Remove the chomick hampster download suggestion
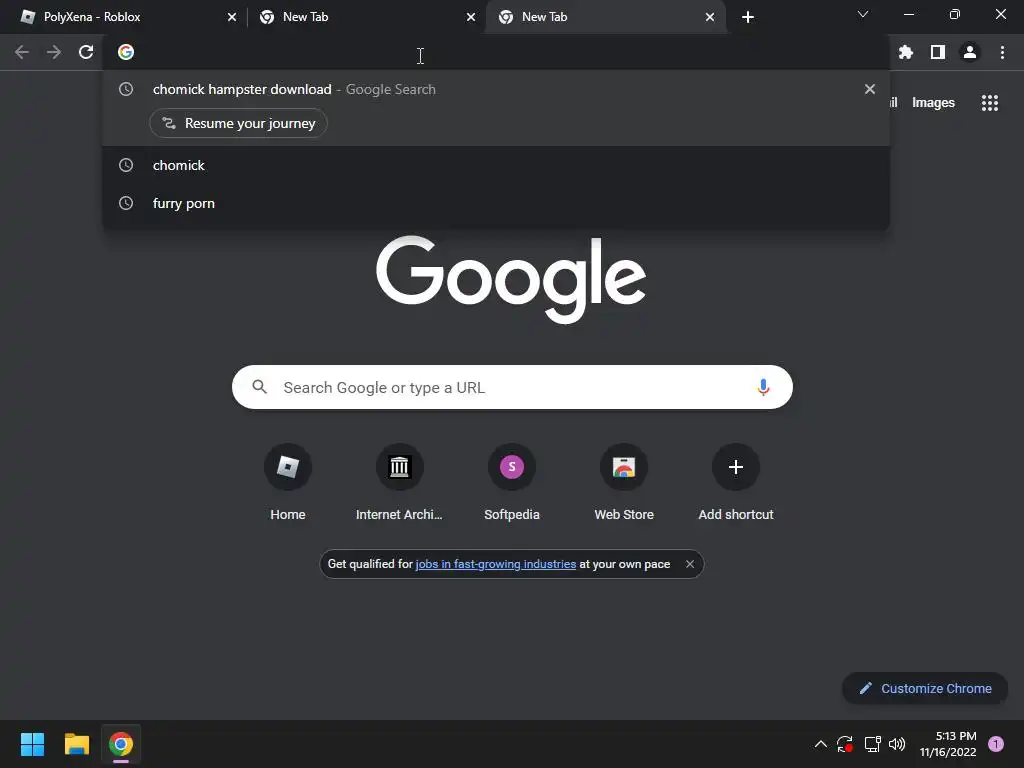 pyautogui.click(x=870, y=89)
